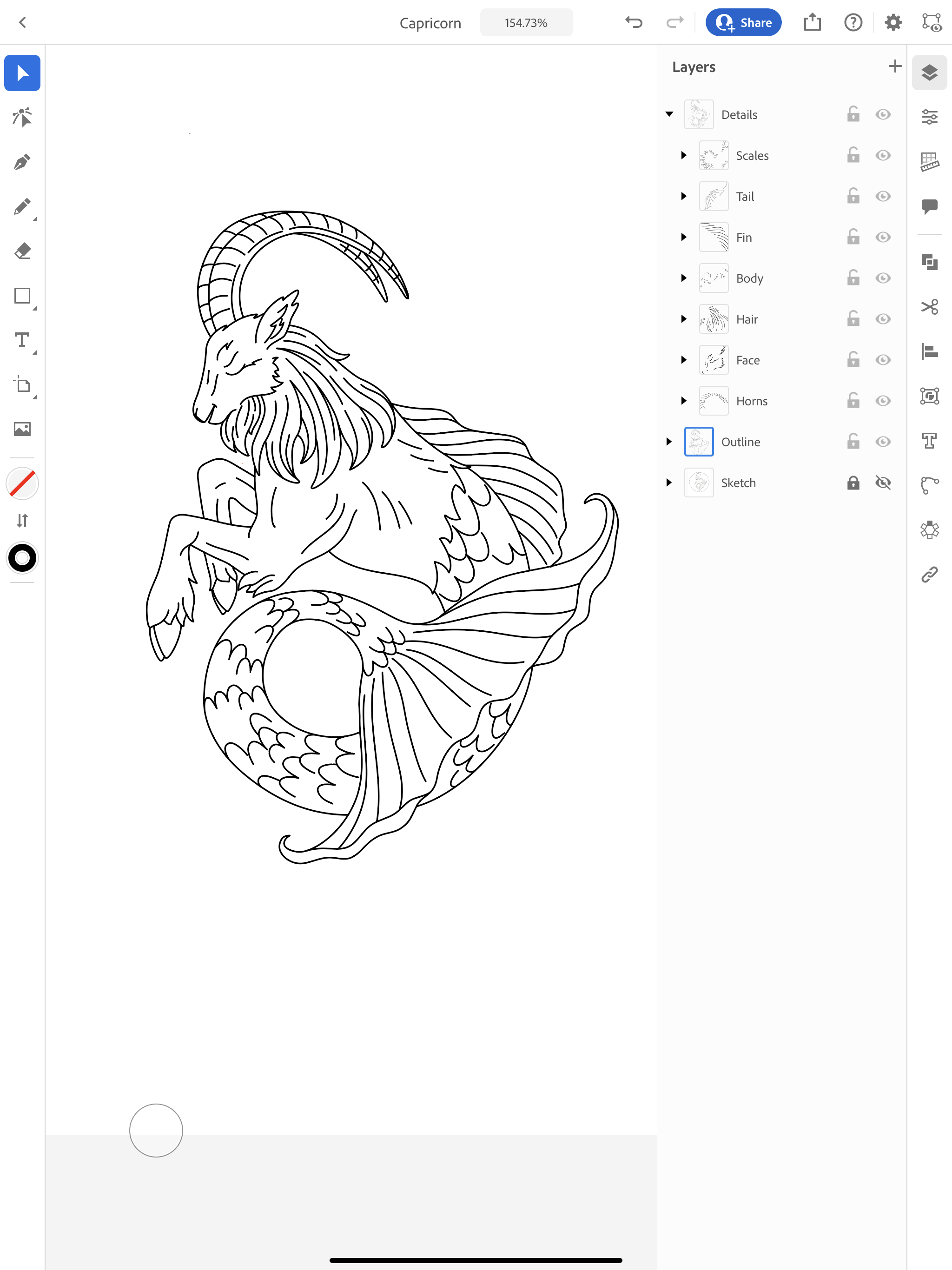The image size is (952, 1270).
Task: Open the Link icon panel
Action: click(x=930, y=574)
